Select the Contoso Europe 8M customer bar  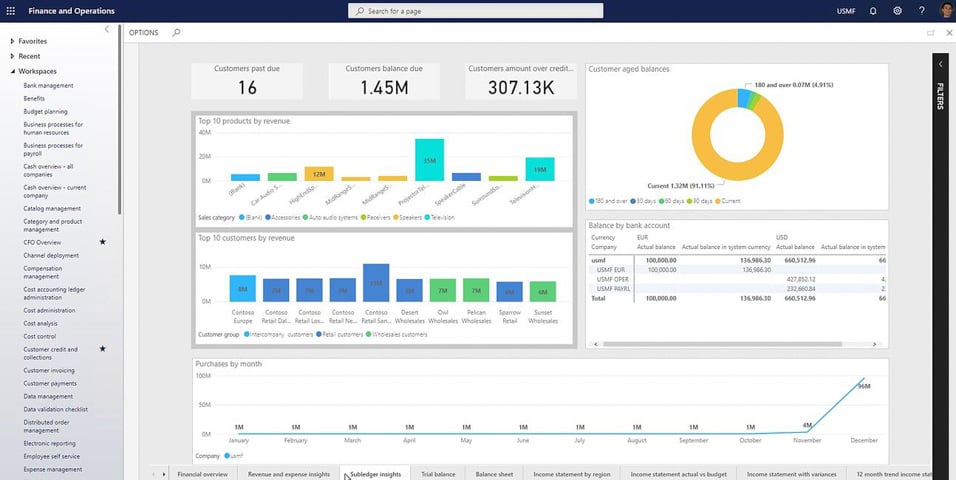(x=243, y=288)
